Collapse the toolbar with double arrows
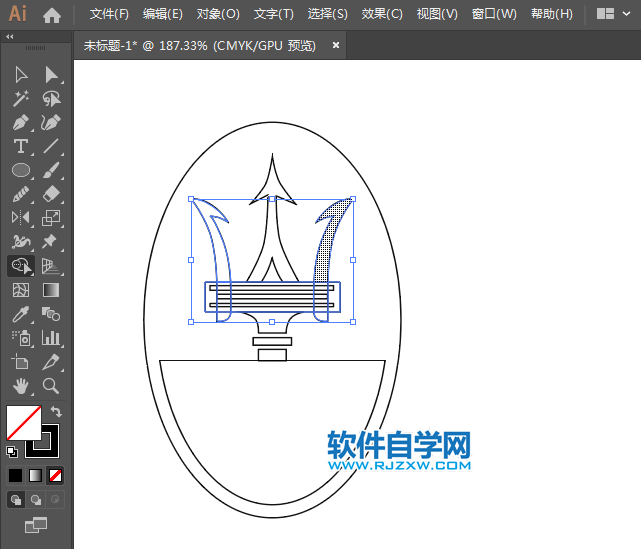This screenshot has height=549, width=641. coord(10,37)
